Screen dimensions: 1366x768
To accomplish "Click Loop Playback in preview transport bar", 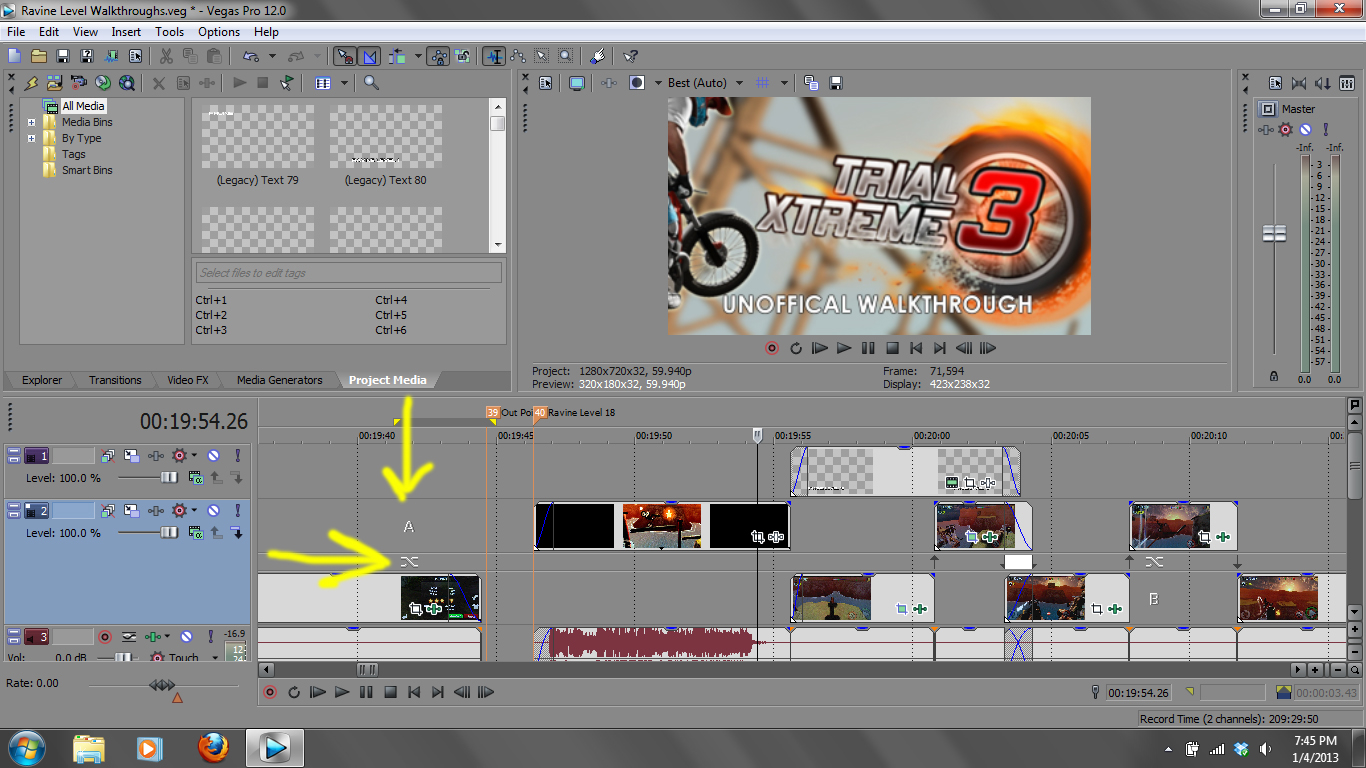I will coord(796,348).
